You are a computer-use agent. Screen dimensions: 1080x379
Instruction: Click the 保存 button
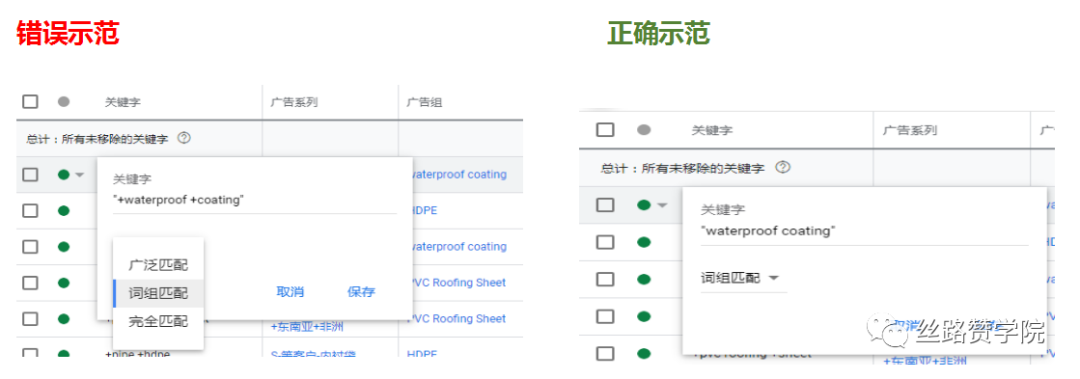coord(361,291)
